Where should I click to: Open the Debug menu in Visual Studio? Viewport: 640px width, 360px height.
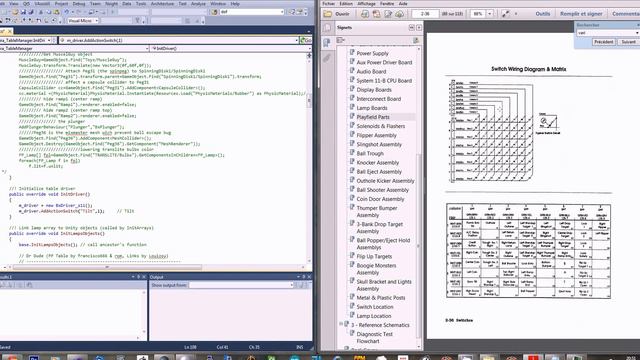(79, 4)
